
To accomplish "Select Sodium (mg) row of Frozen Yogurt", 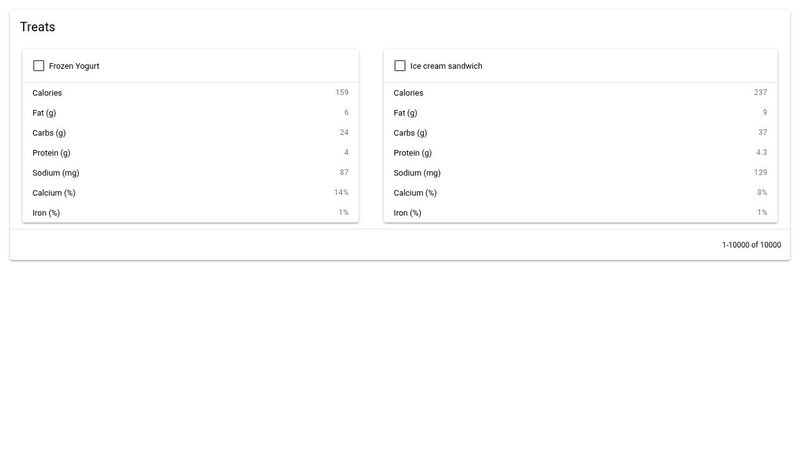I will 190,173.
